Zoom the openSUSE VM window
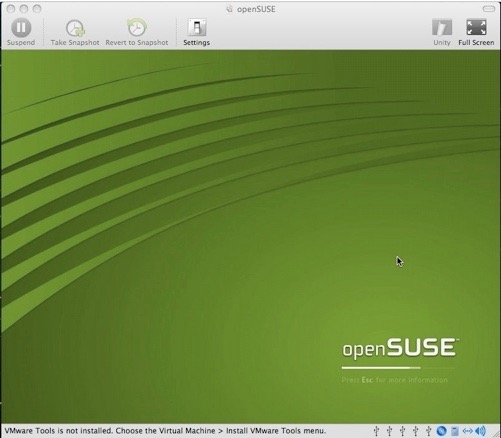This screenshot has height=438, width=501. click(x=37, y=9)
